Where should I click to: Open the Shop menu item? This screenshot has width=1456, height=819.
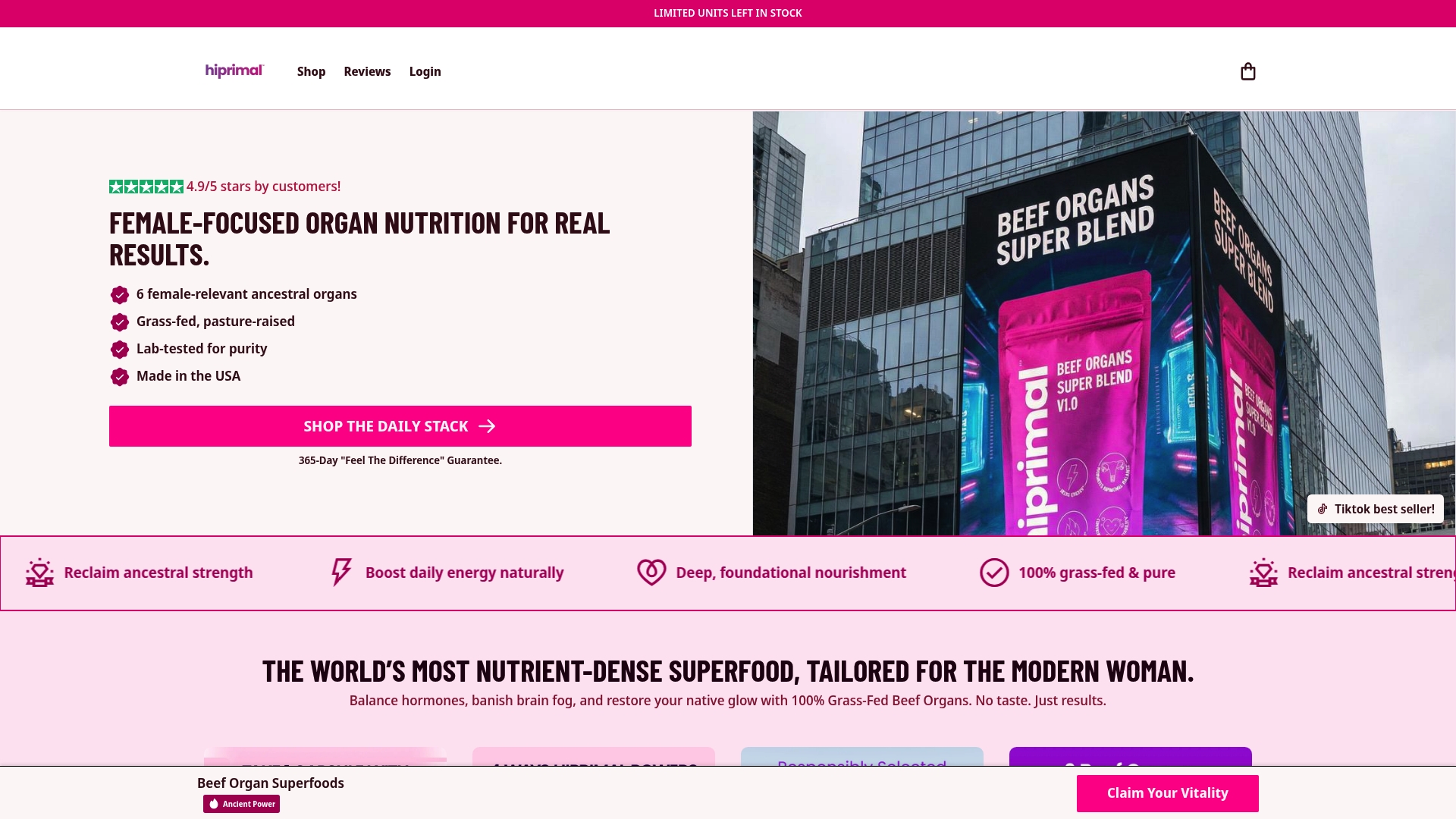pos(311,71)
